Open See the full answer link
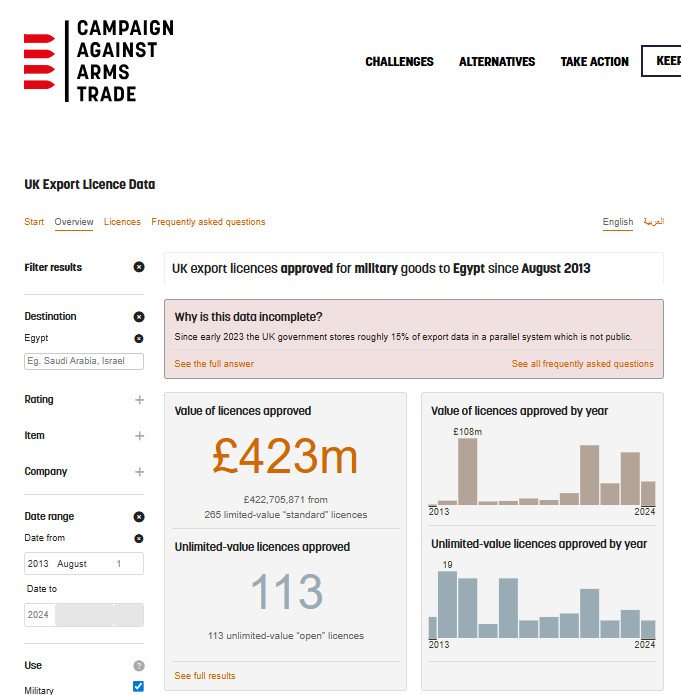 [x=214, y=364]
